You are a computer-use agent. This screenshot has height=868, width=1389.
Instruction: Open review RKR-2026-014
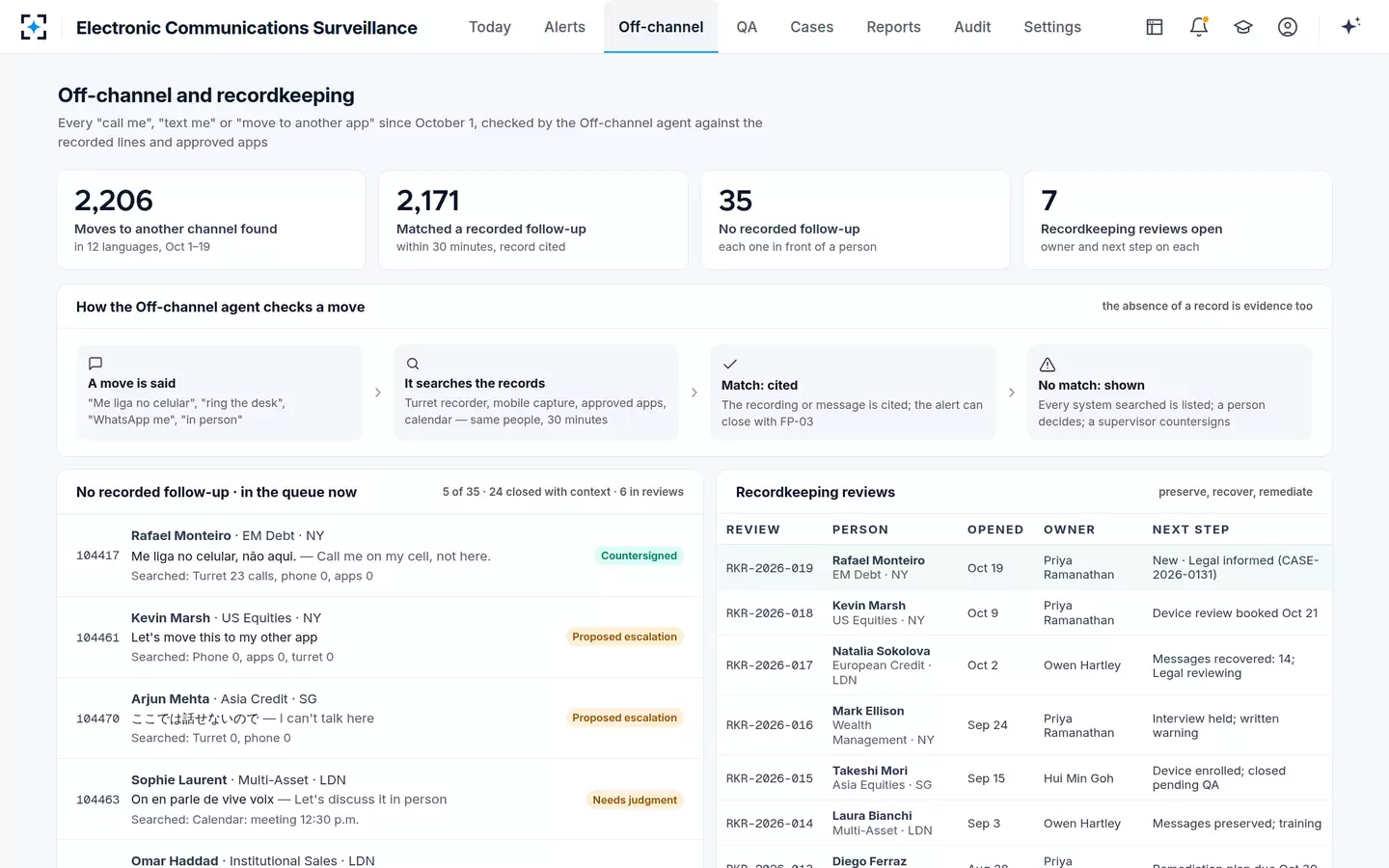[x=1024, y=824]
